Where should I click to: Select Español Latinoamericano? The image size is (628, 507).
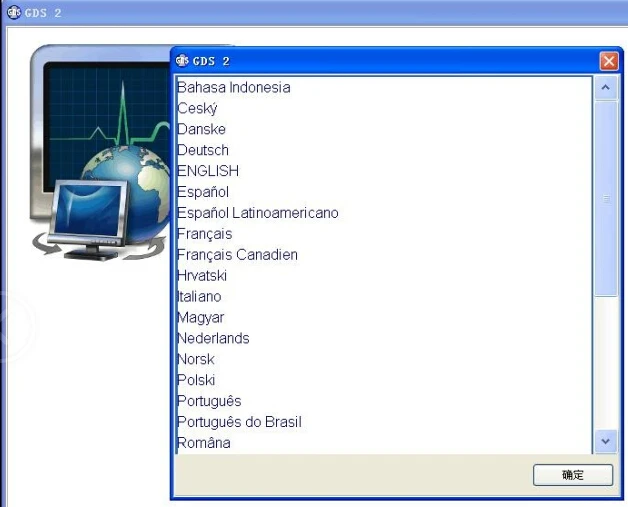pyautogui.click(x=384, y=213)
